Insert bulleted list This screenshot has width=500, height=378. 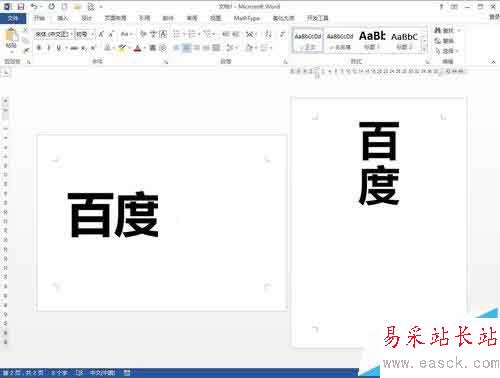tap(177, 34)
